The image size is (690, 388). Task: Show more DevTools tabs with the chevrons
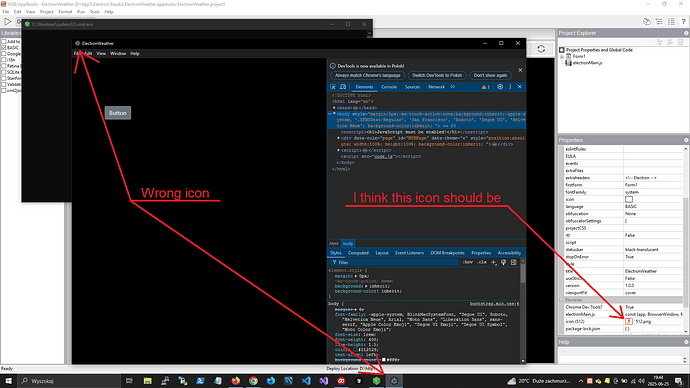click(453, 87)
